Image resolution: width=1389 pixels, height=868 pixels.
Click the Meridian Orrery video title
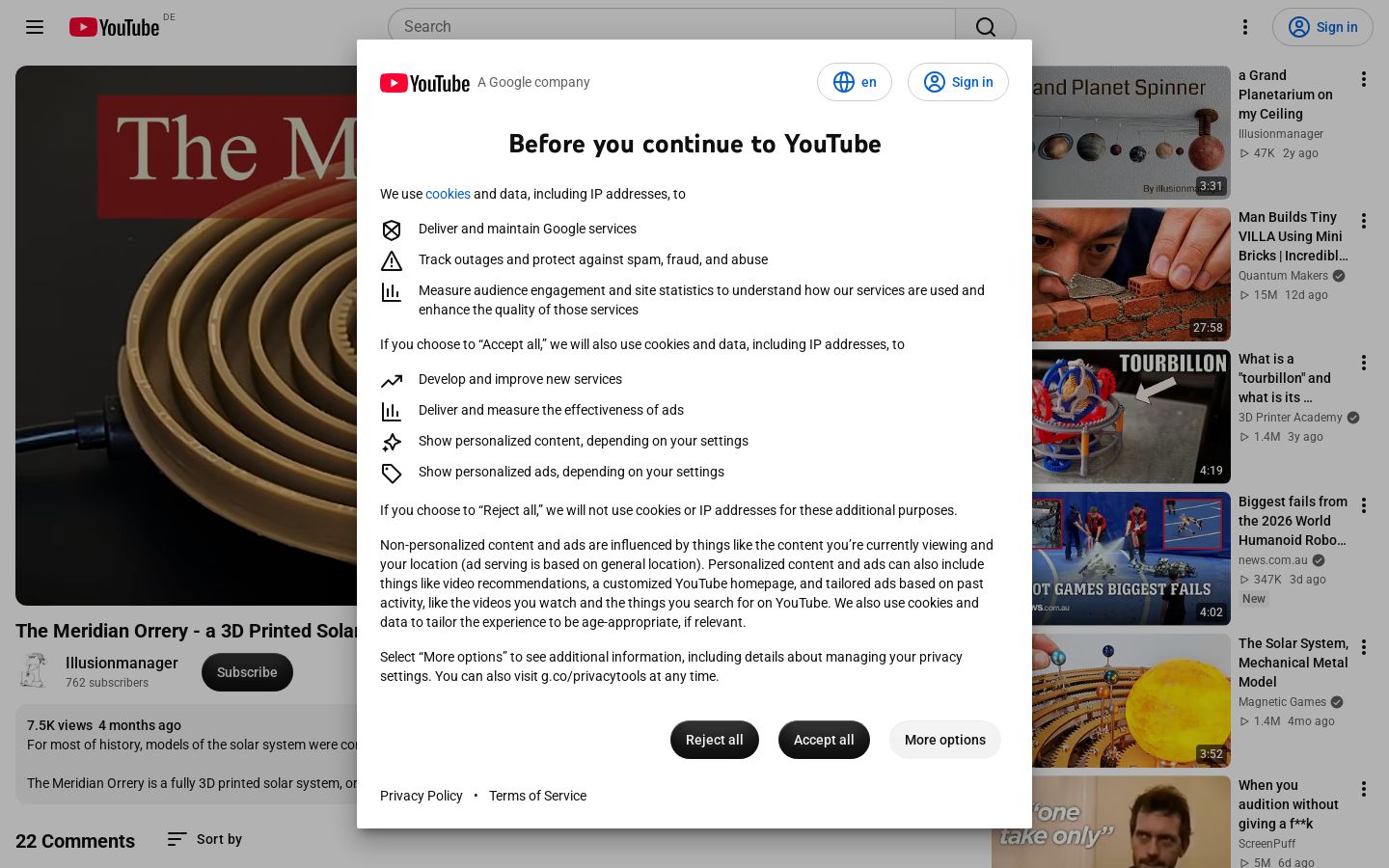point(186,631)
